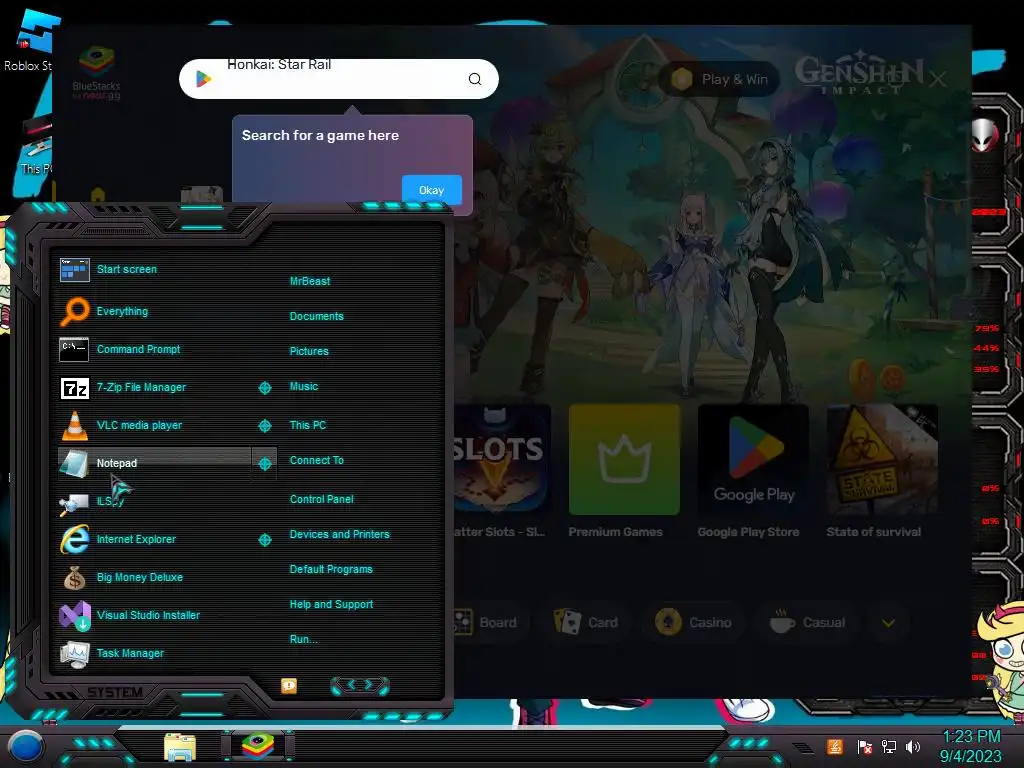Screen dimensions: 1024x768
Task: Open Pictures folder link
Action: 309,351
